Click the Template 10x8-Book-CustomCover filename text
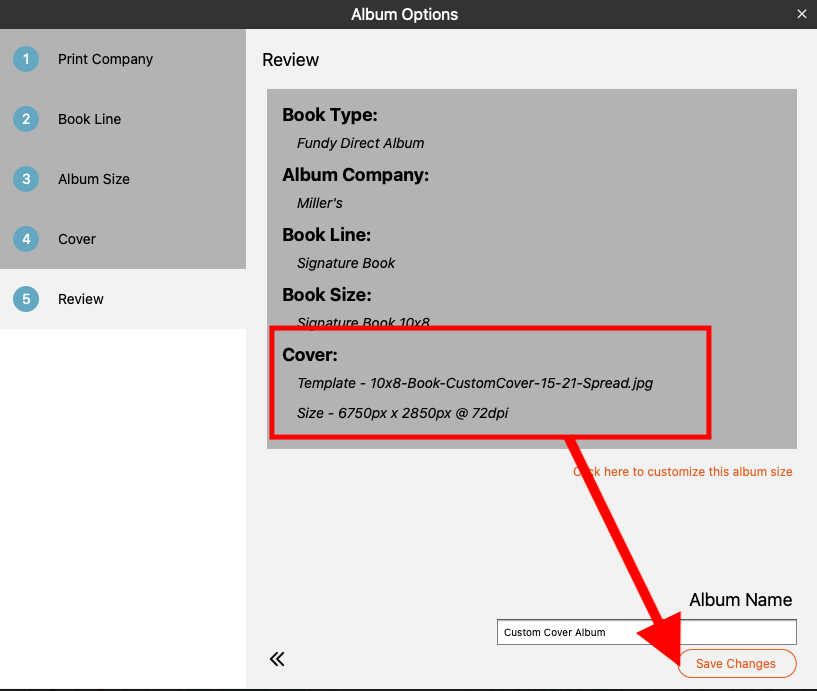Image resolution: width=817 pixels, height=691 pixels. click(475, 383)
